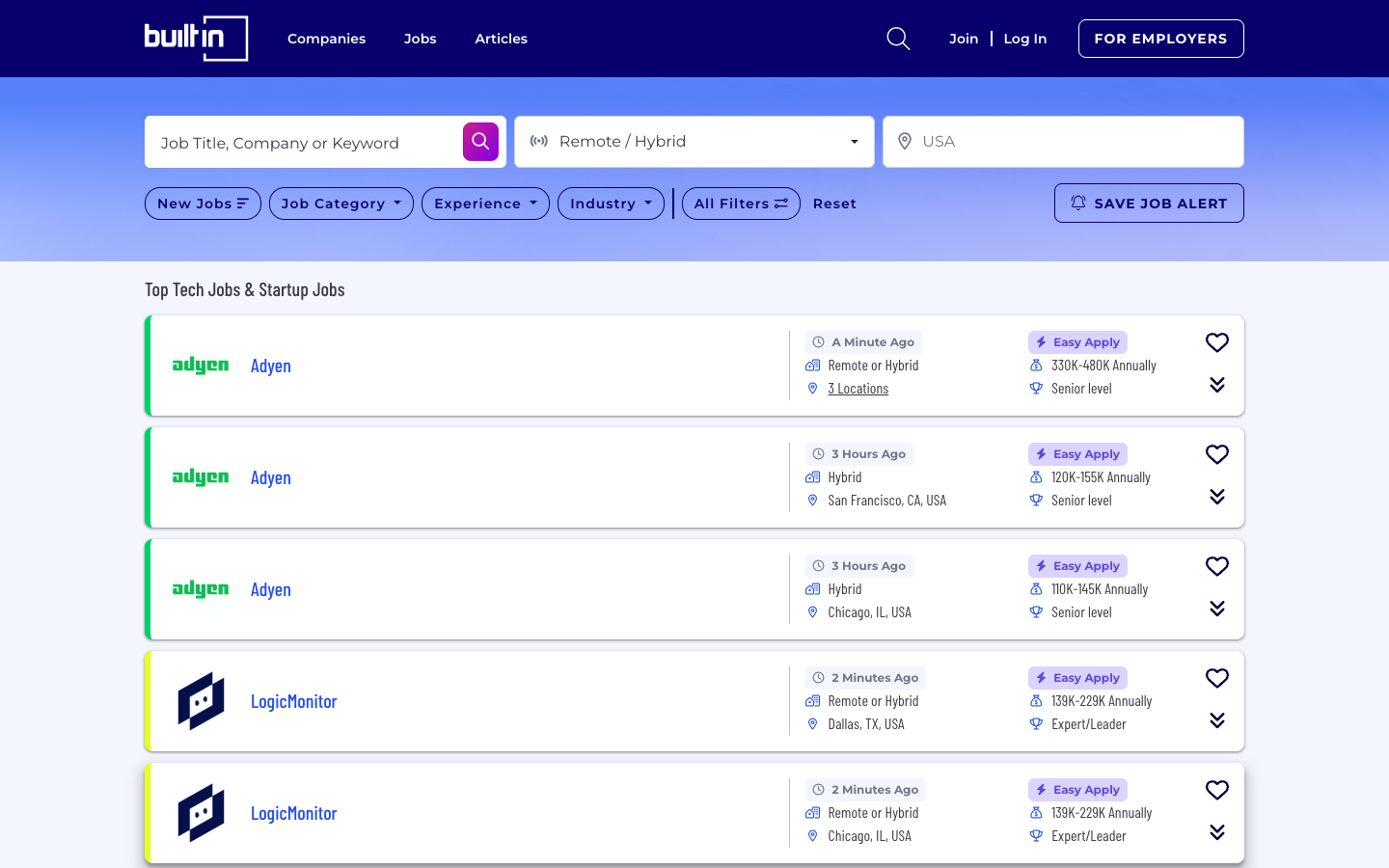Expand the LogicMonitor Chicago job card
The height and width of the screenshot is (868, 1389).
click(1217, 832)
